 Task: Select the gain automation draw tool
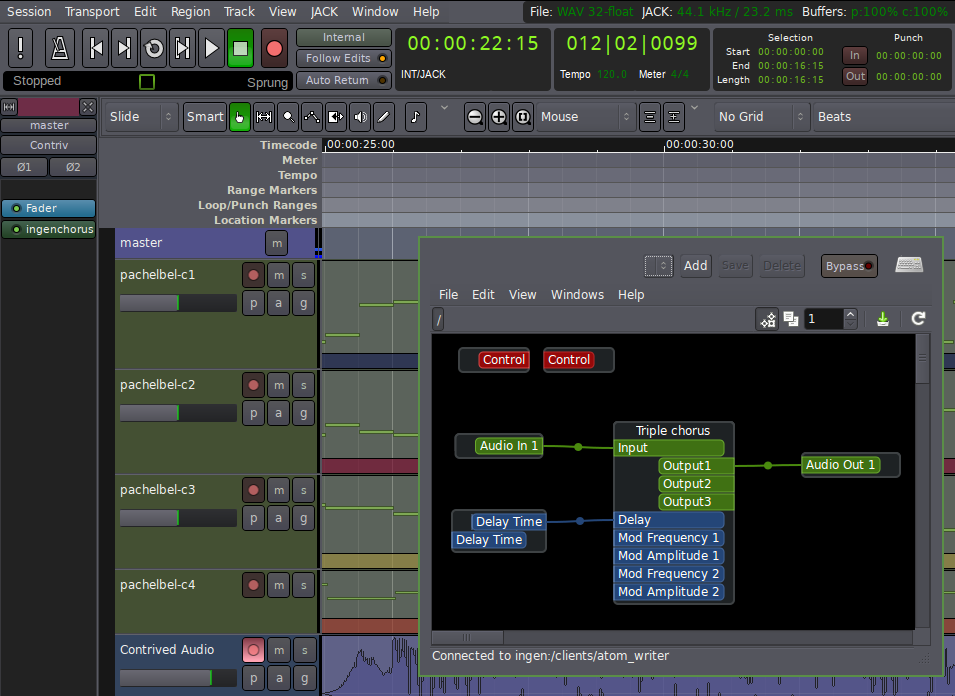(312, 117)
